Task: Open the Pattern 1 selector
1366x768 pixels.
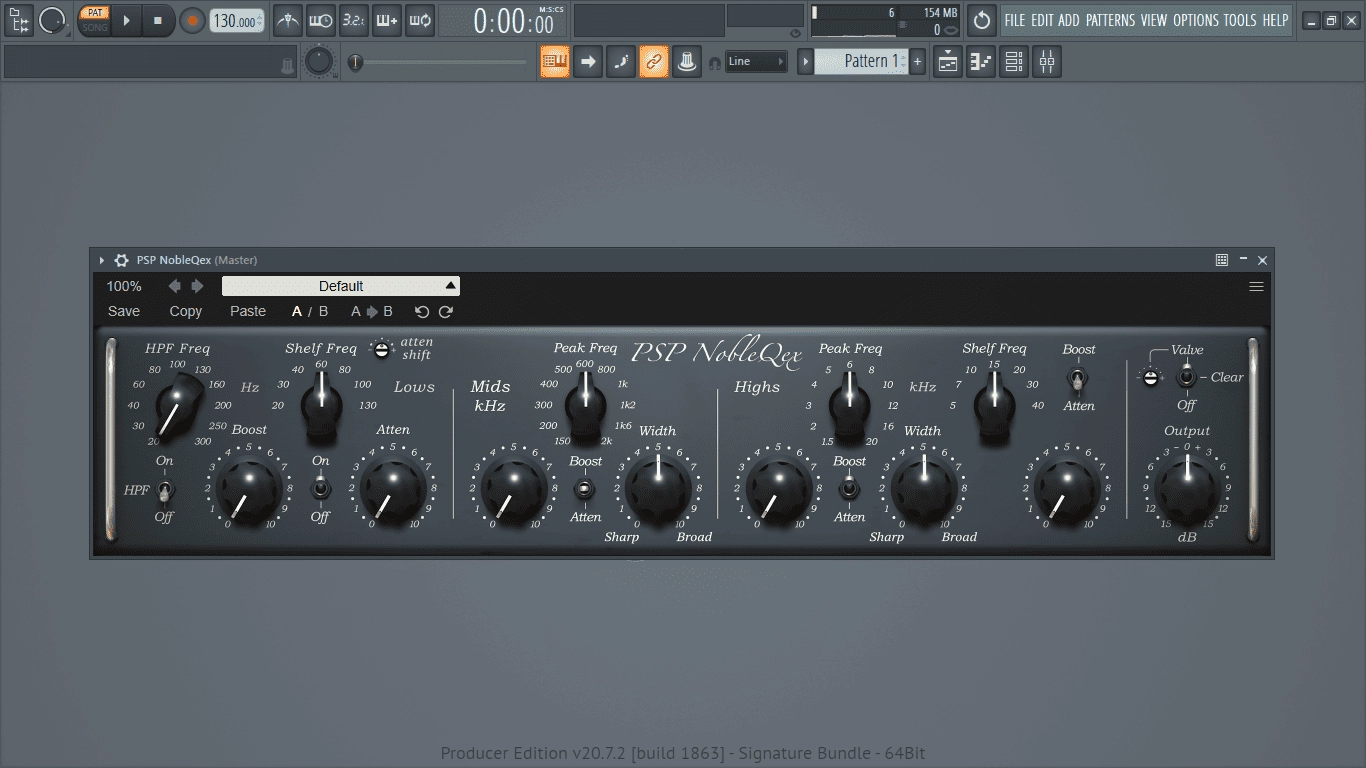Action: pyautogui.click(x=861, y=62)
